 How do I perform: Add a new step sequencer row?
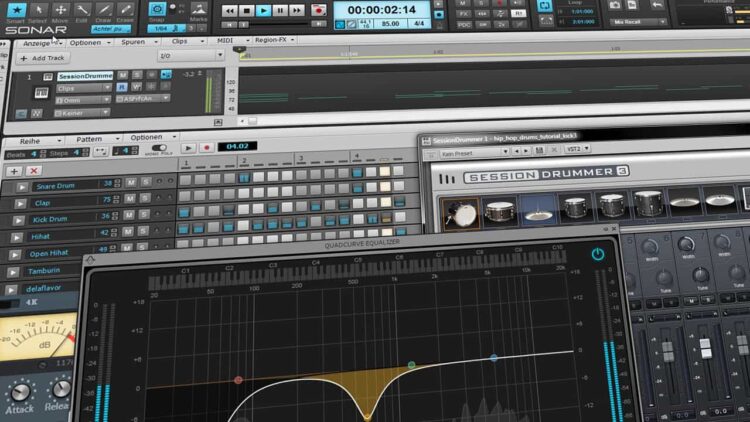tap(14, 172)
